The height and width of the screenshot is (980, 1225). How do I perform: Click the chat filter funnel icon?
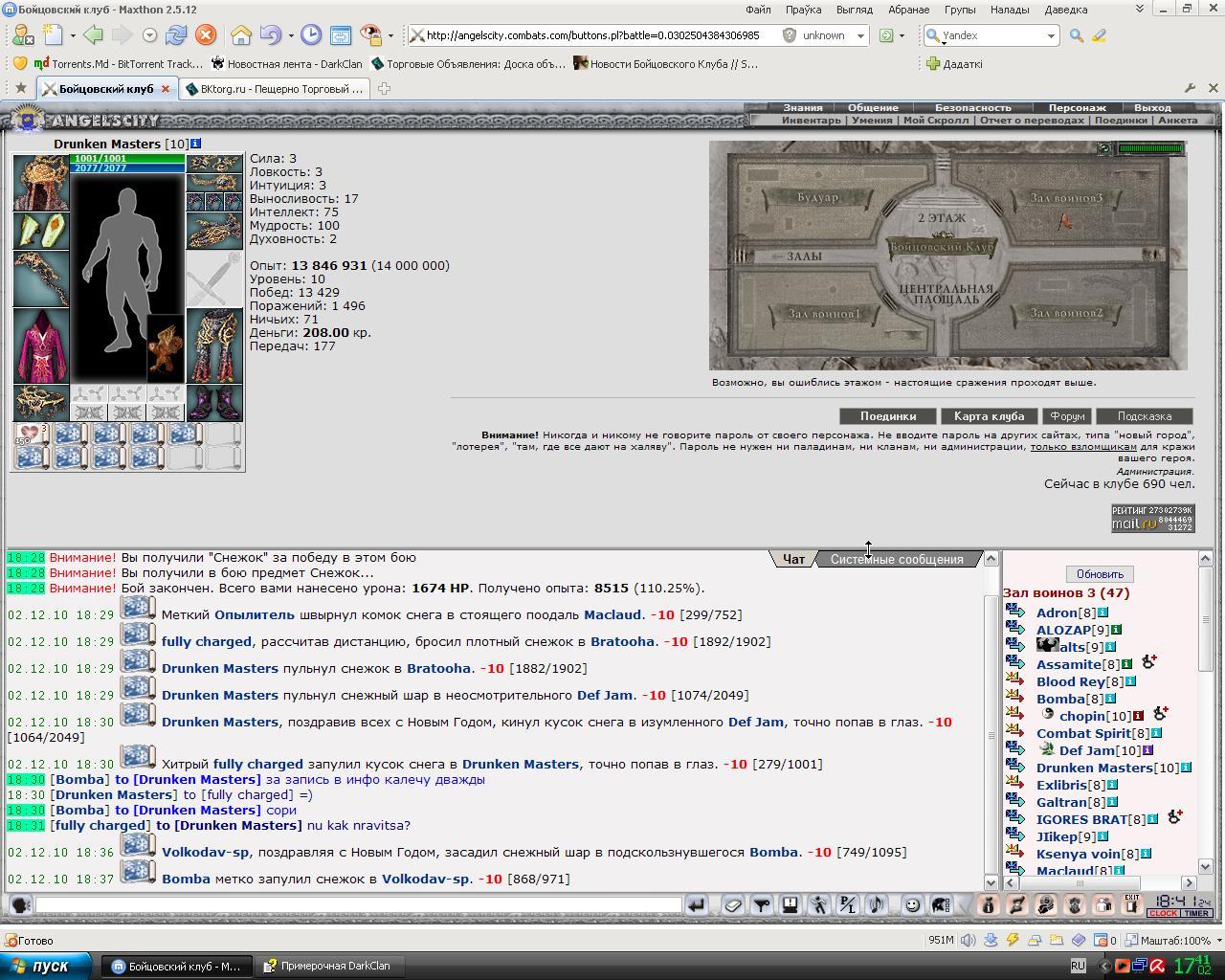tap(761, 904)
